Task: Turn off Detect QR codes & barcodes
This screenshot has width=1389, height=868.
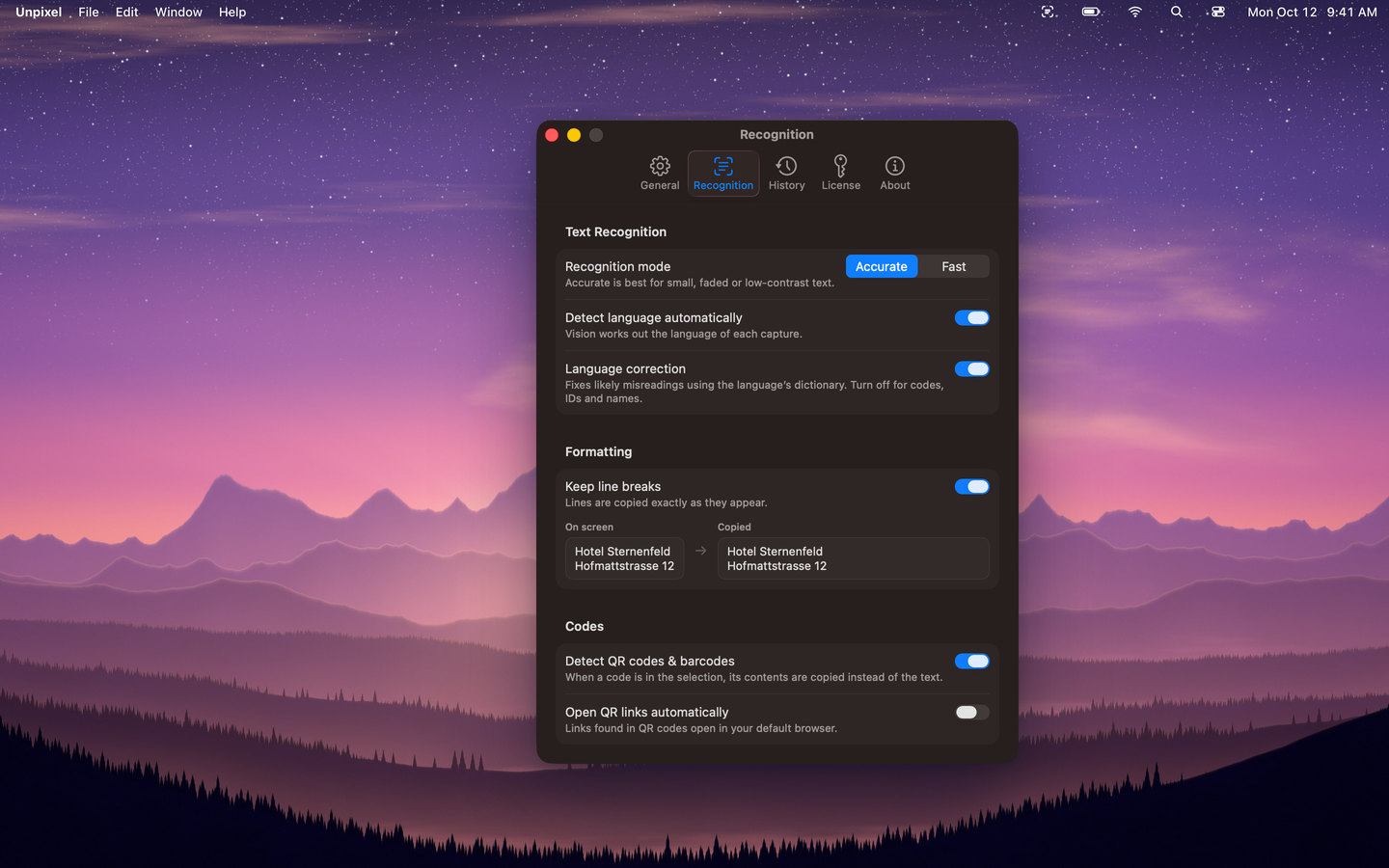Action: (x=972, y=662)
